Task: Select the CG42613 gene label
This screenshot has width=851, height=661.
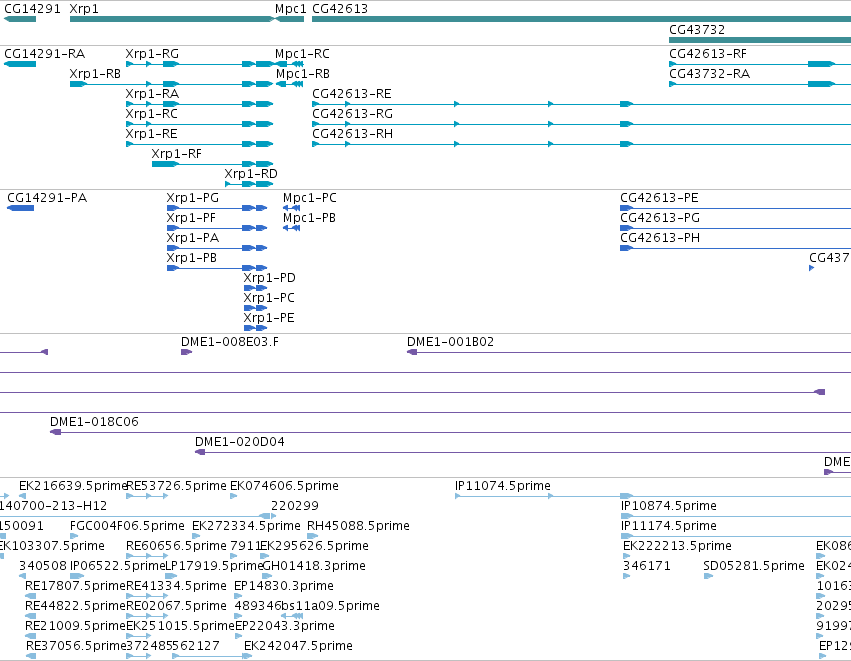Action: click(x=340, y=9)
